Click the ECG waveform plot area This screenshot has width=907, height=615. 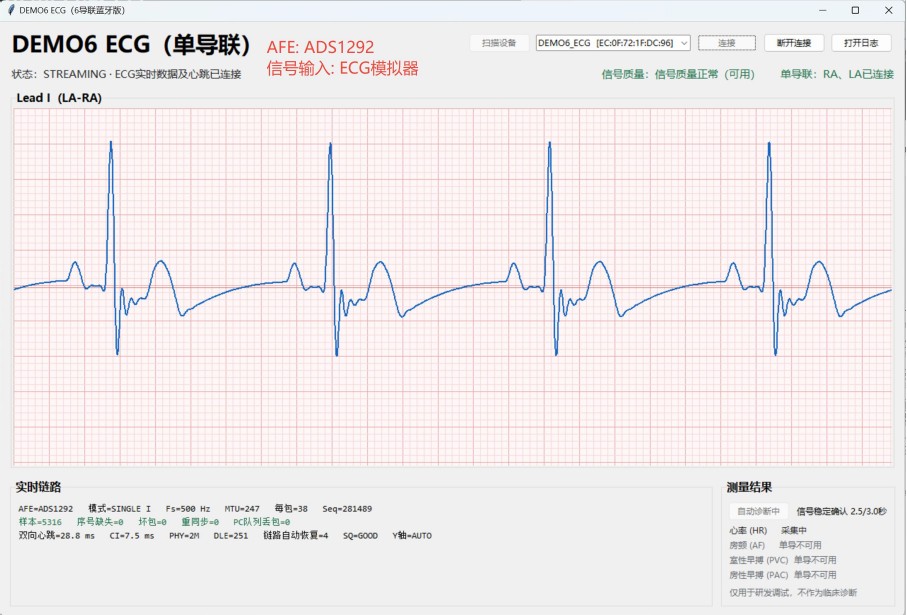(x=452, y=286)
